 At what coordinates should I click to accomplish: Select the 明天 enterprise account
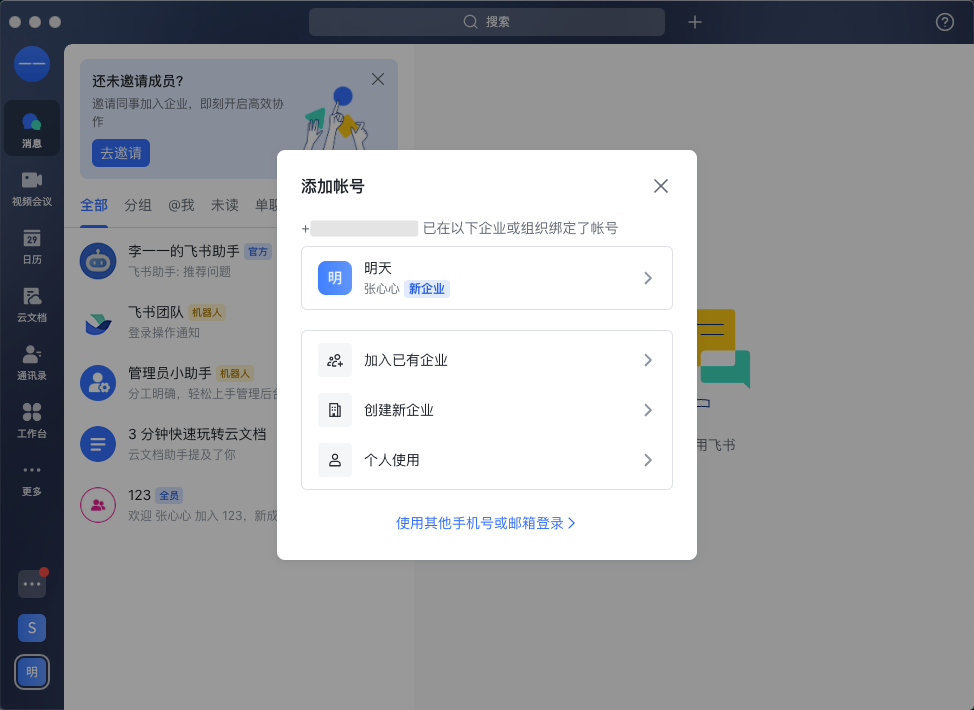coord(487,278)
